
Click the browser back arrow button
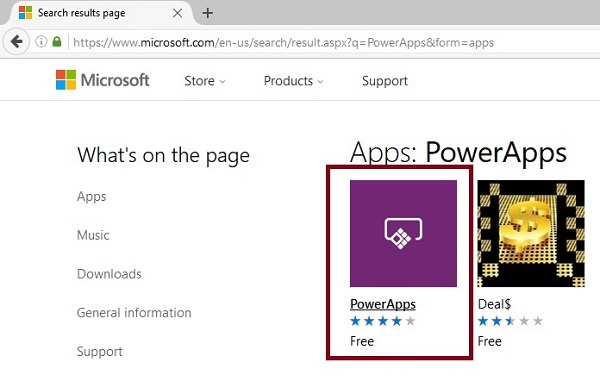tap(16, 41)
